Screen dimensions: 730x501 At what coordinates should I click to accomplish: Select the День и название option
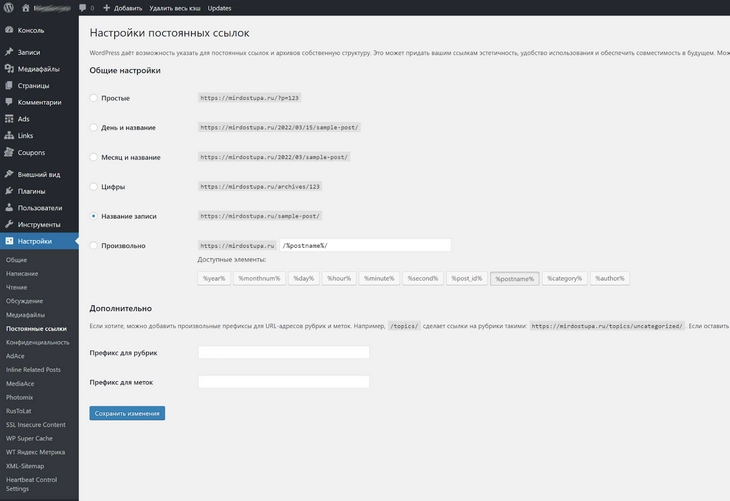point(94,127)
